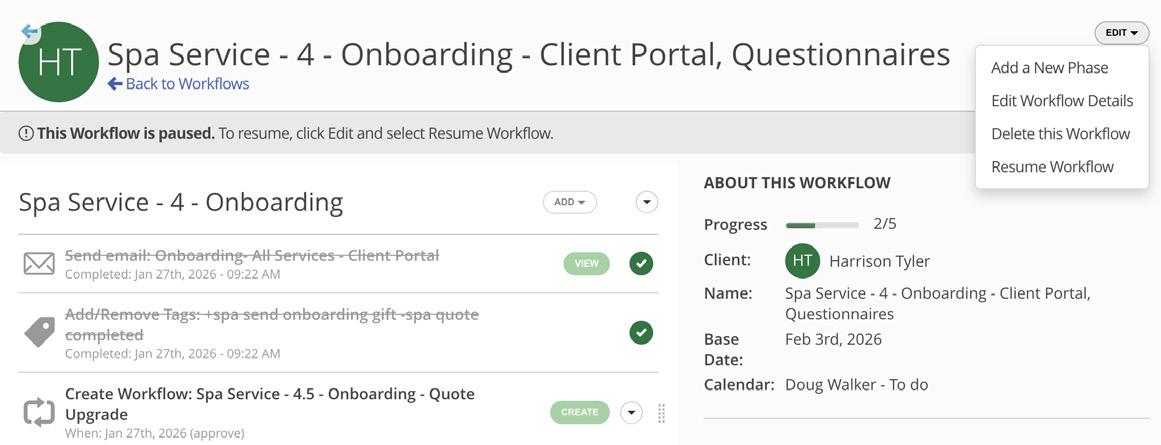This screenshot has height=445, width=1161.
Task: Open the options arrow for Create Workflow step
Action: [x=631, y=412]
